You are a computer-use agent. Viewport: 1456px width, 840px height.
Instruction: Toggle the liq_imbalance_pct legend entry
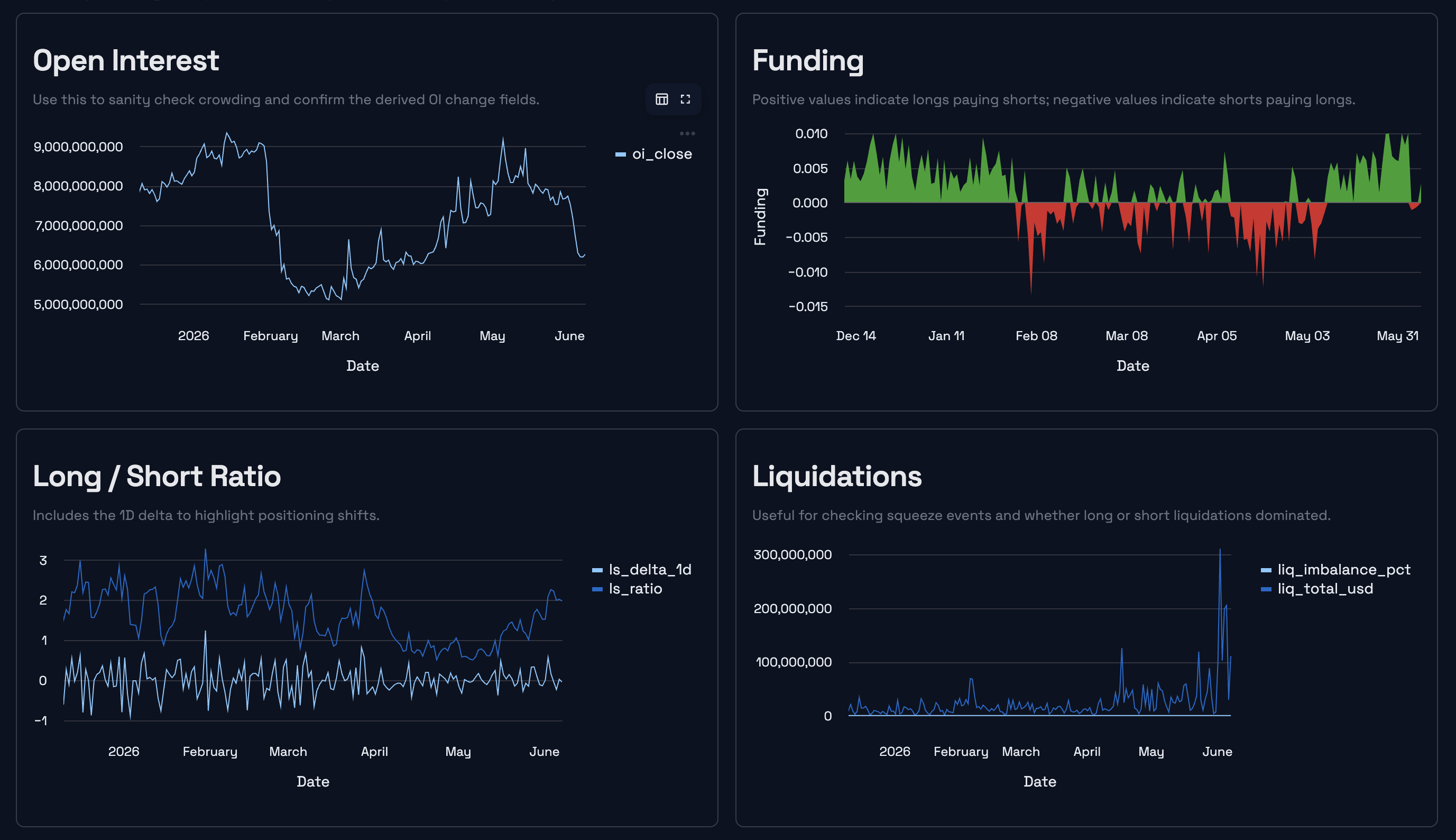[x=1335, y=569]
